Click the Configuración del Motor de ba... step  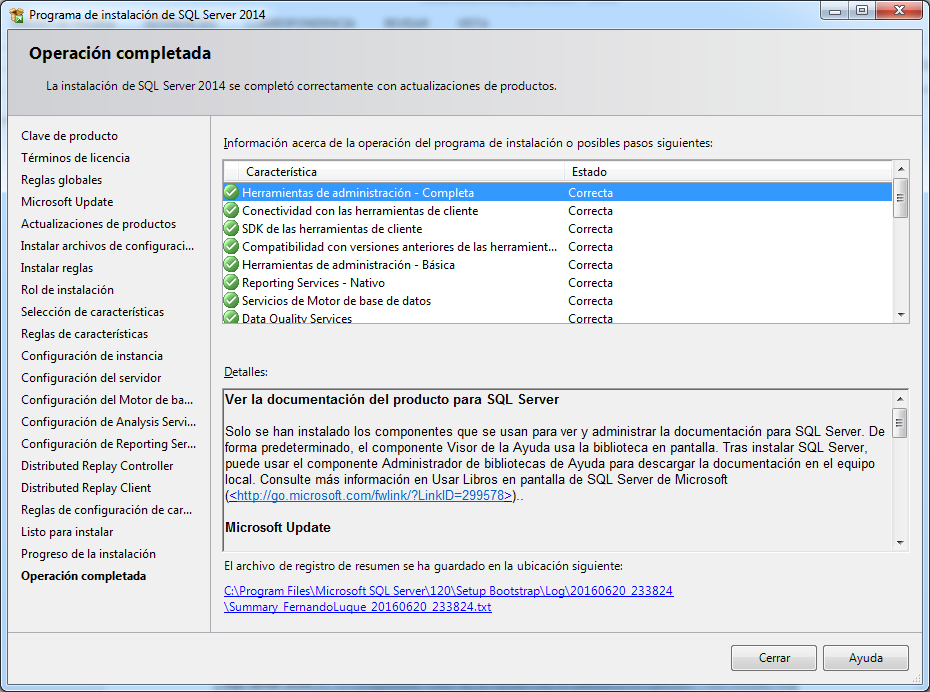point(107,400)
